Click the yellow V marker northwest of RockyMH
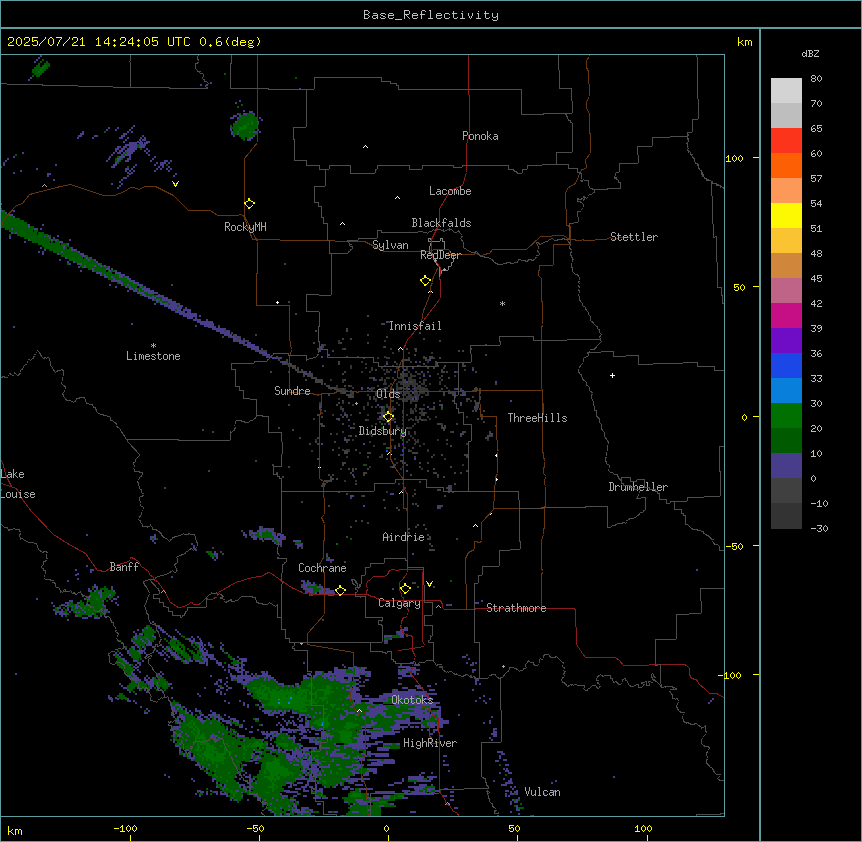 click(x=175, y=184)
